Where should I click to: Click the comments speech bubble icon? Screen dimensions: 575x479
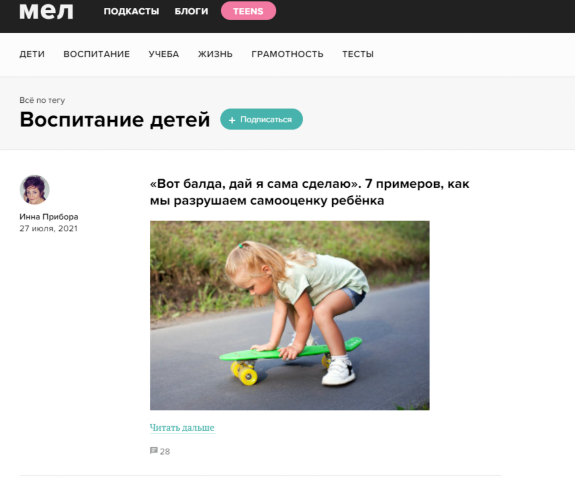pos(154,450)
